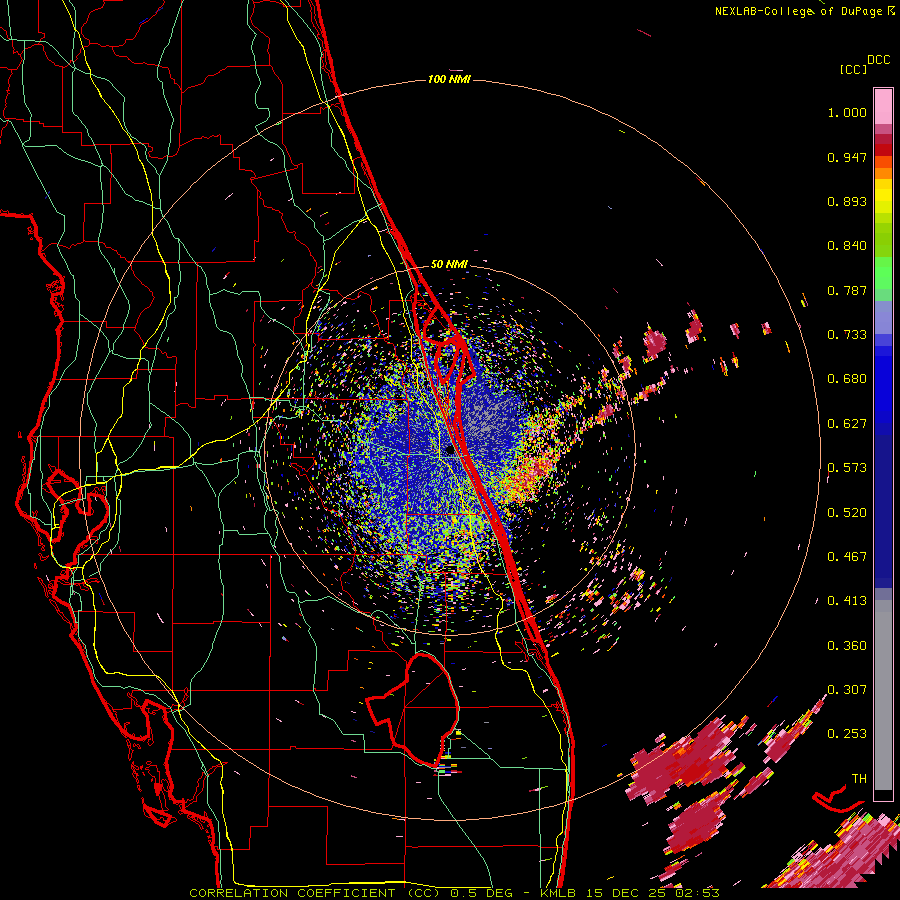Click the Correlation Coefficient caption at bottom
The width and height of the screenshot is (900, 900).
[x=454, y=893]
